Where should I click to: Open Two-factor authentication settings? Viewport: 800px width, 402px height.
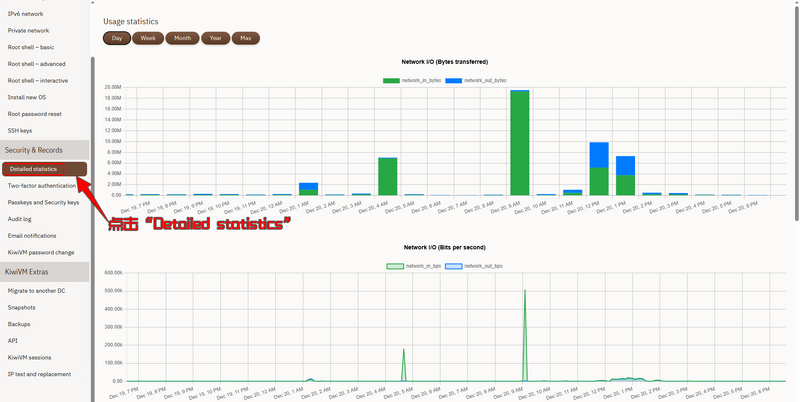[42, 185]
